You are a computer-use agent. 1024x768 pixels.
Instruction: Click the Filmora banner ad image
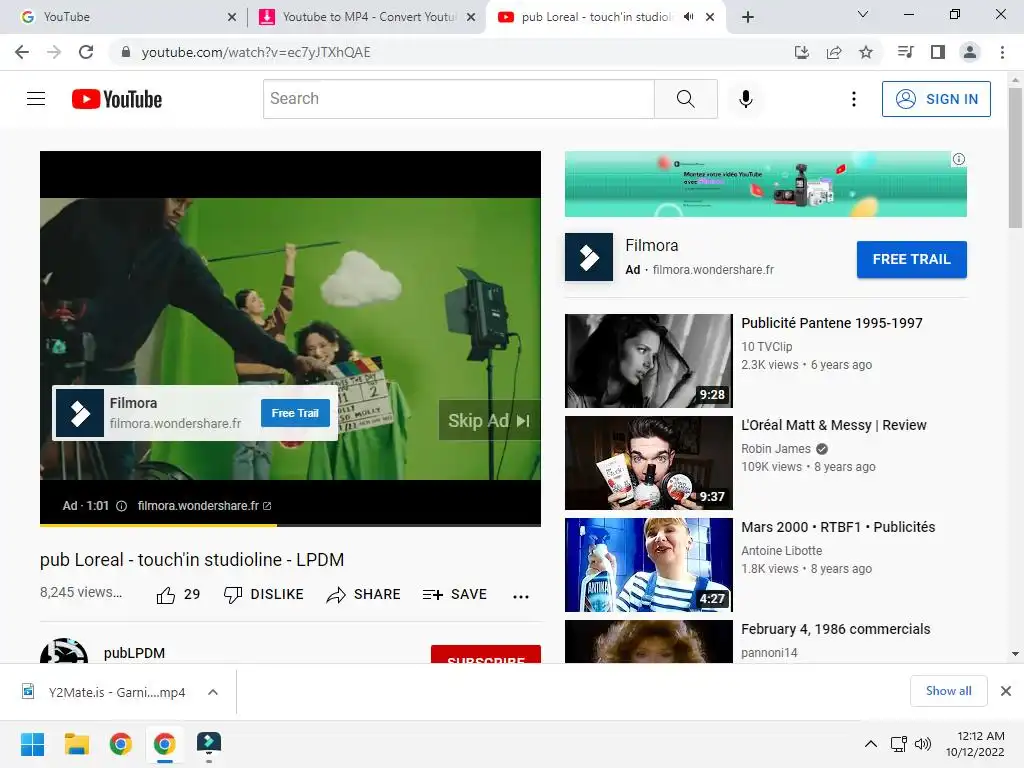[x=765, y=184]
